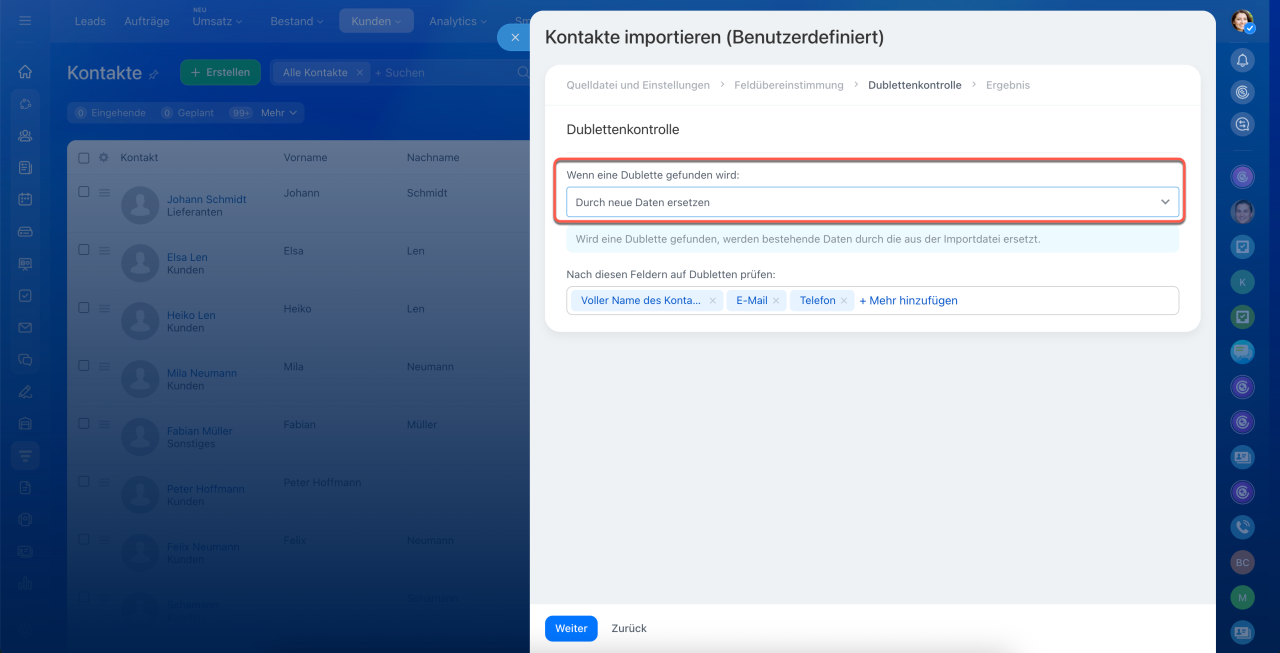Open the tasks checkmark icon in sidebar
The image size is (1280, 653).
tap(25, 296)
